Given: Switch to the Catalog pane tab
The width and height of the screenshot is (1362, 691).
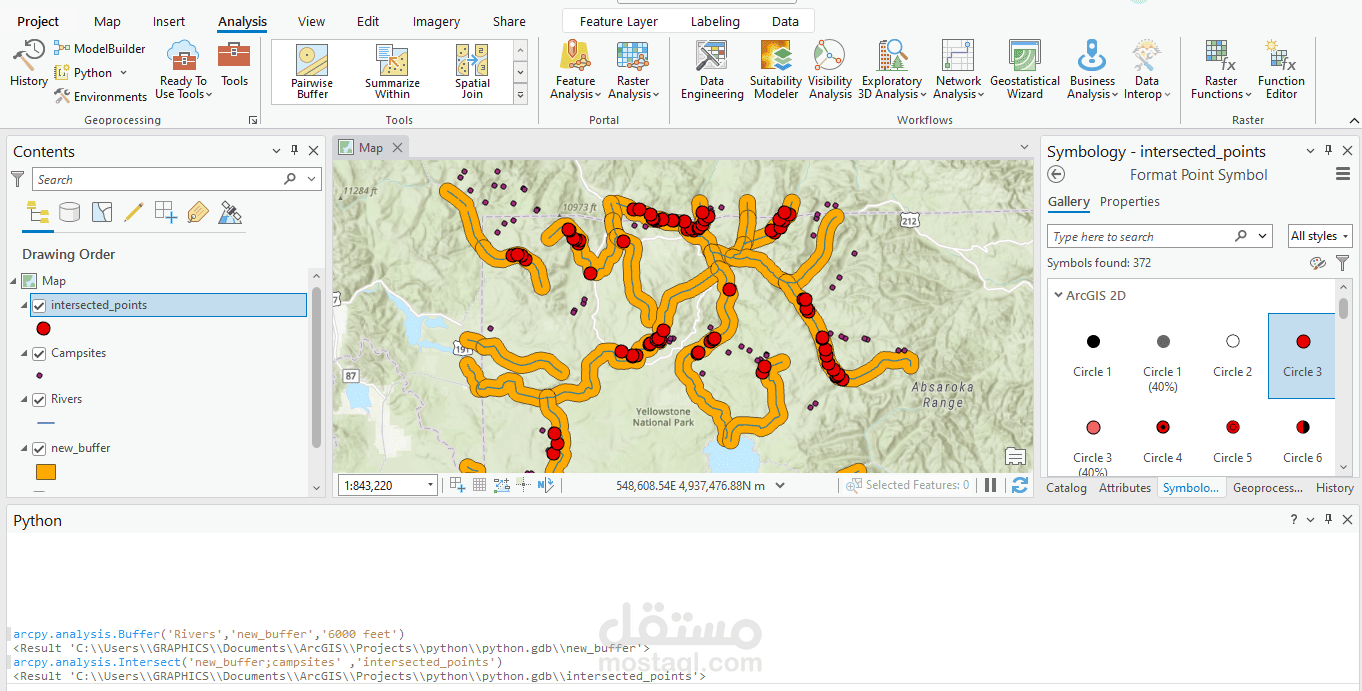Looking at the screenshot, I should (x=1066, y=488).
